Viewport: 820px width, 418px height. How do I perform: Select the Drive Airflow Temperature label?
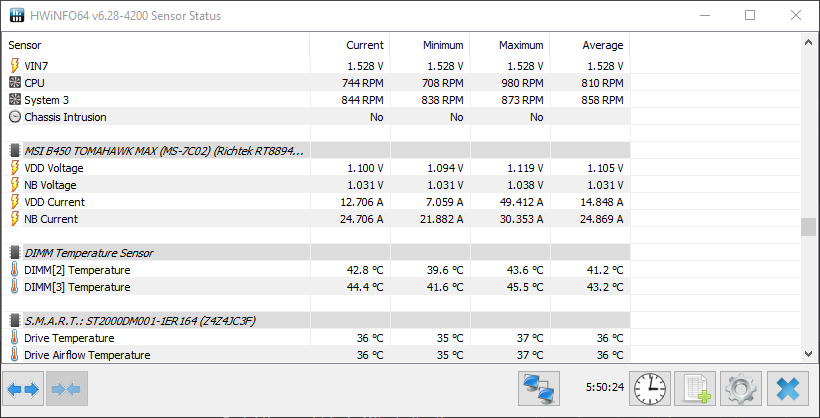(87, 355)
